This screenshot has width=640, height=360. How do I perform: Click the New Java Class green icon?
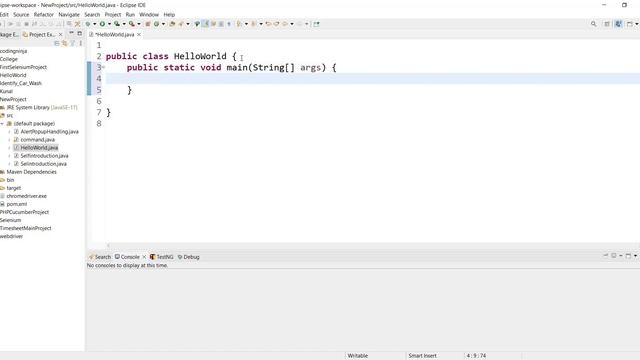pyautogui.click(x=156, y=24)
